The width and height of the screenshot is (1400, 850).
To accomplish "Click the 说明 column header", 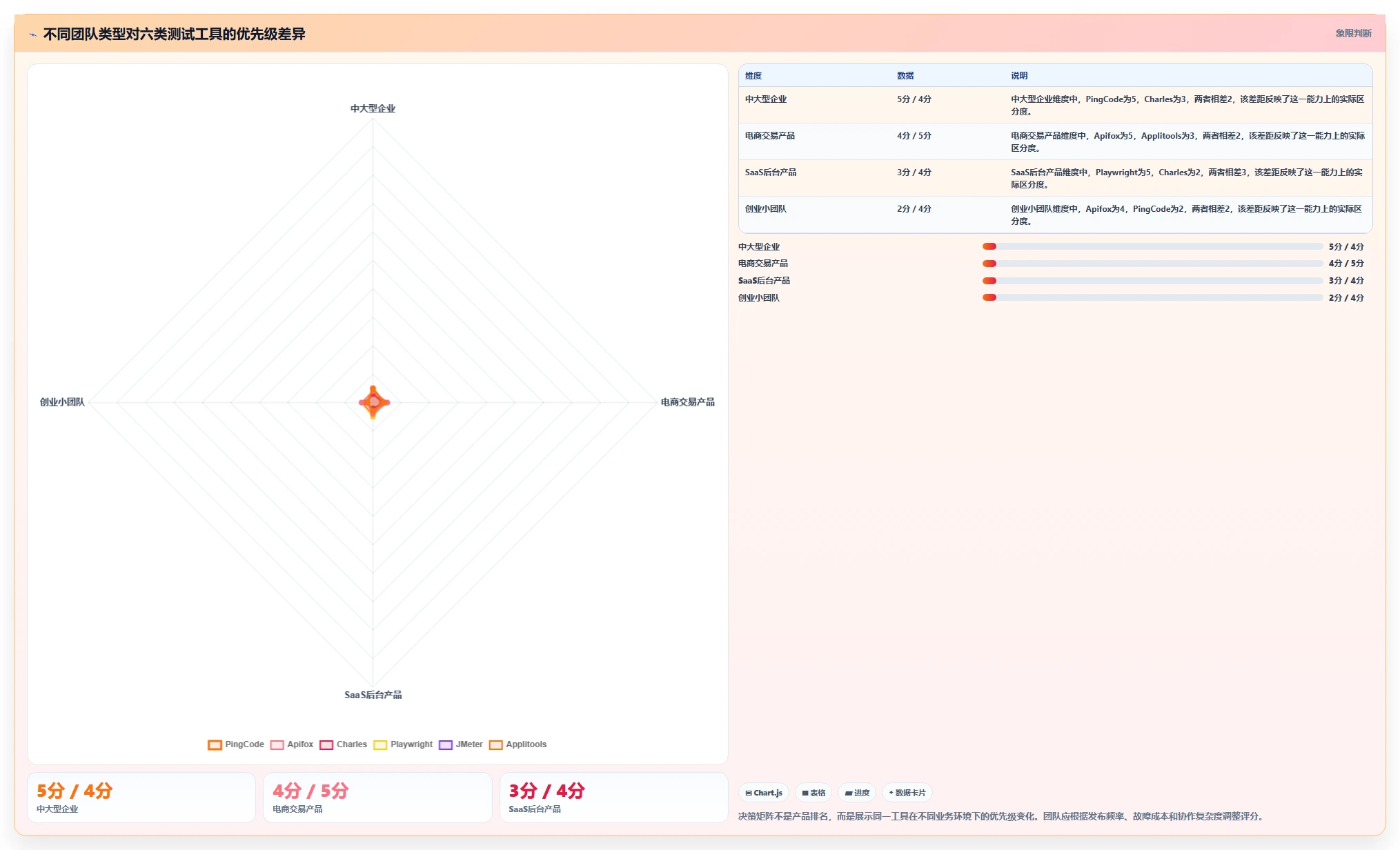I will (1019, 76).
